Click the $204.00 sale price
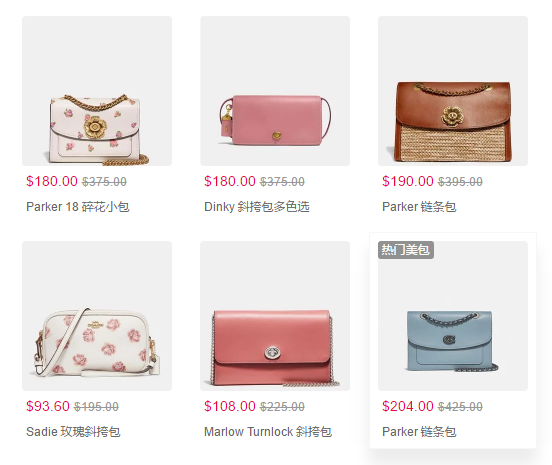This screenshot has height=465, width=552. (408, 406)
